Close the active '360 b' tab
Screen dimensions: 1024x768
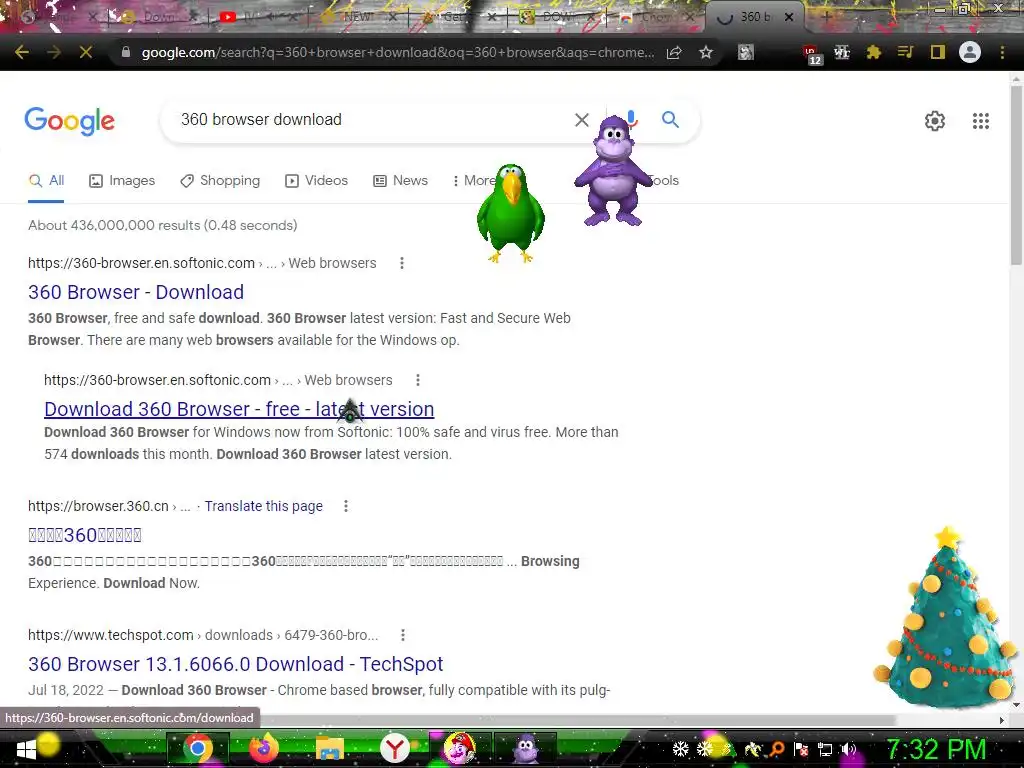[789, 18]
